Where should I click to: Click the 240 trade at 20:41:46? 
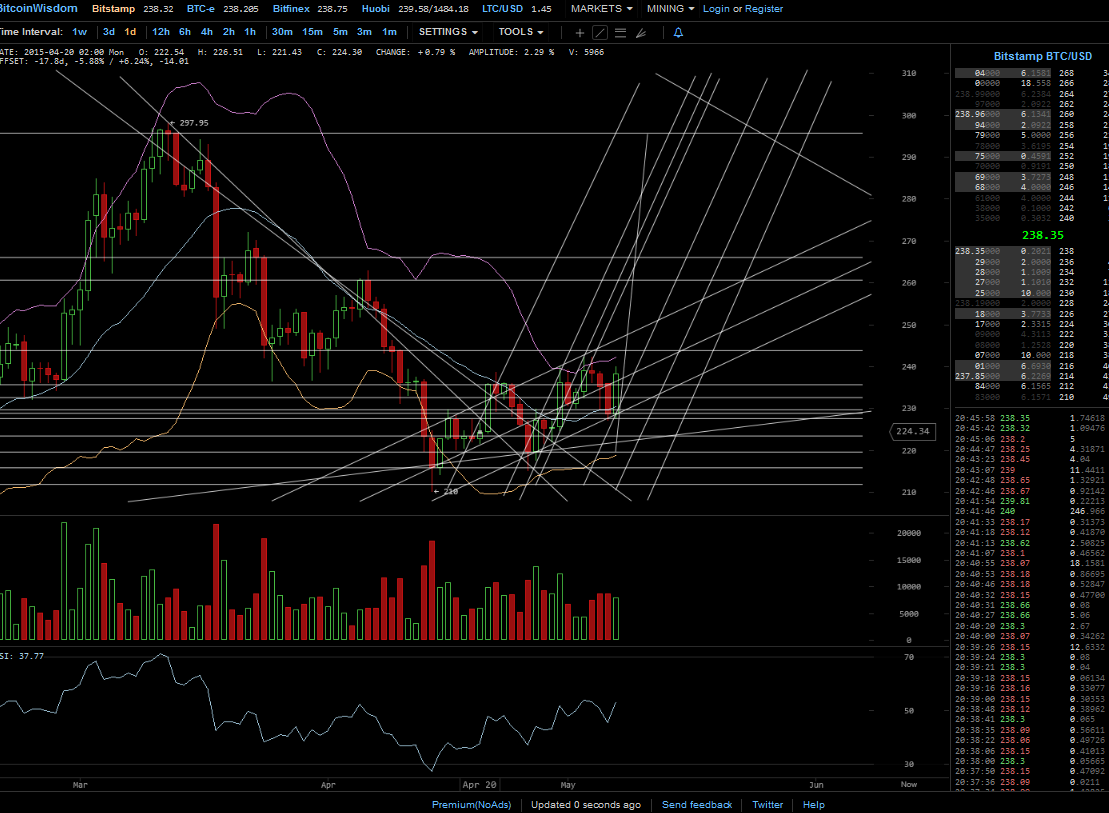pyautogui.click(x=1007, y=511)
